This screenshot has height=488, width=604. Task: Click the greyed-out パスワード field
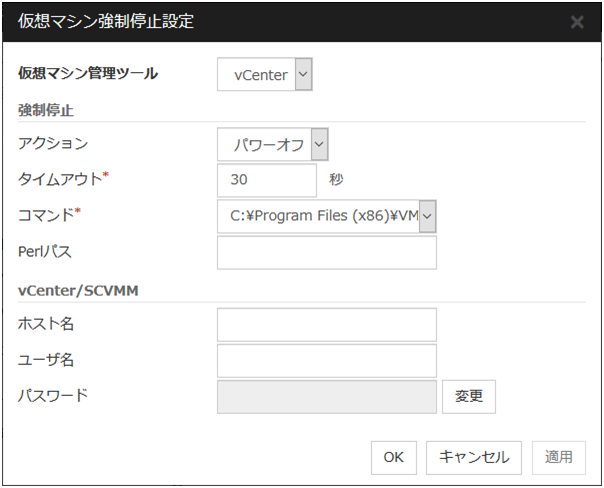(x=326, y=396)
